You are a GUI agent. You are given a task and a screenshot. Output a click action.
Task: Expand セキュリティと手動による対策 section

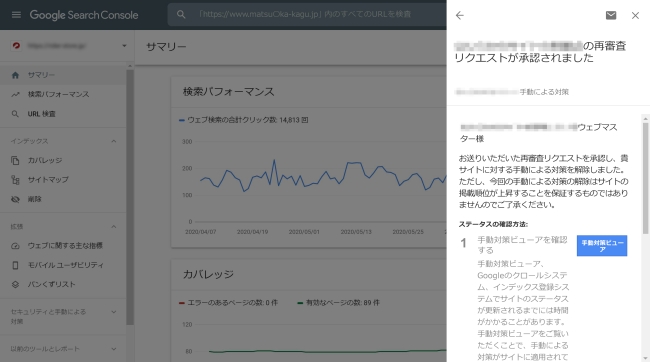pos(63,316)
